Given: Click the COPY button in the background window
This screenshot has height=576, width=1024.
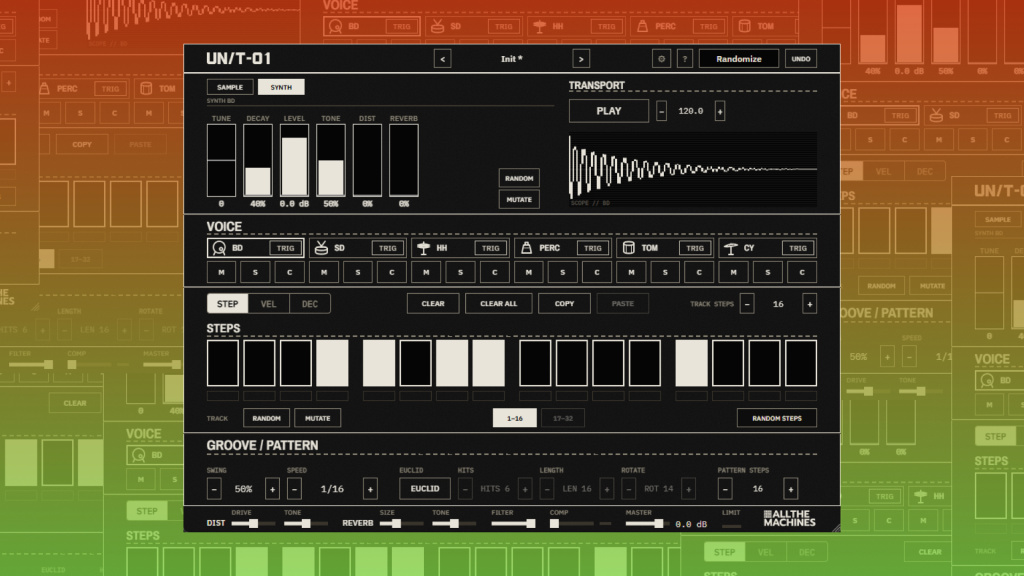Looking at the screenshot, I should [82, 144].
